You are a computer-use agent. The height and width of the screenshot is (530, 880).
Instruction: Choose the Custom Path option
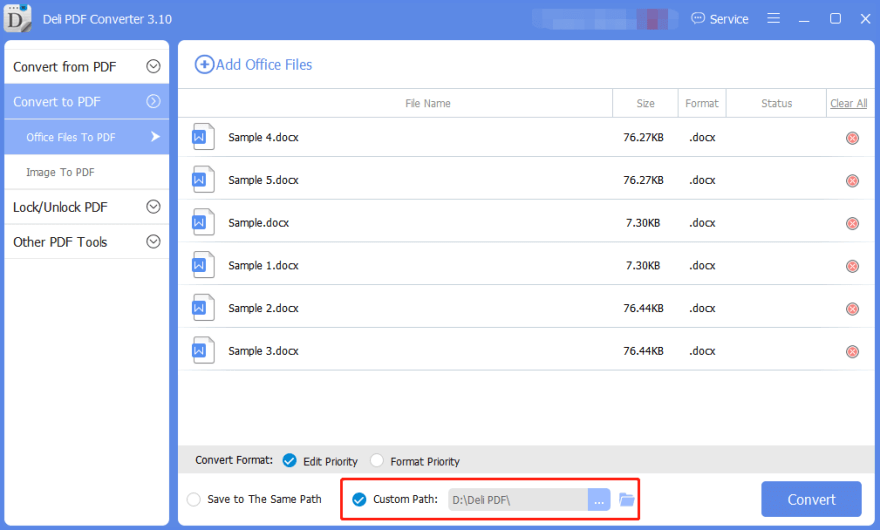point(359,499)
